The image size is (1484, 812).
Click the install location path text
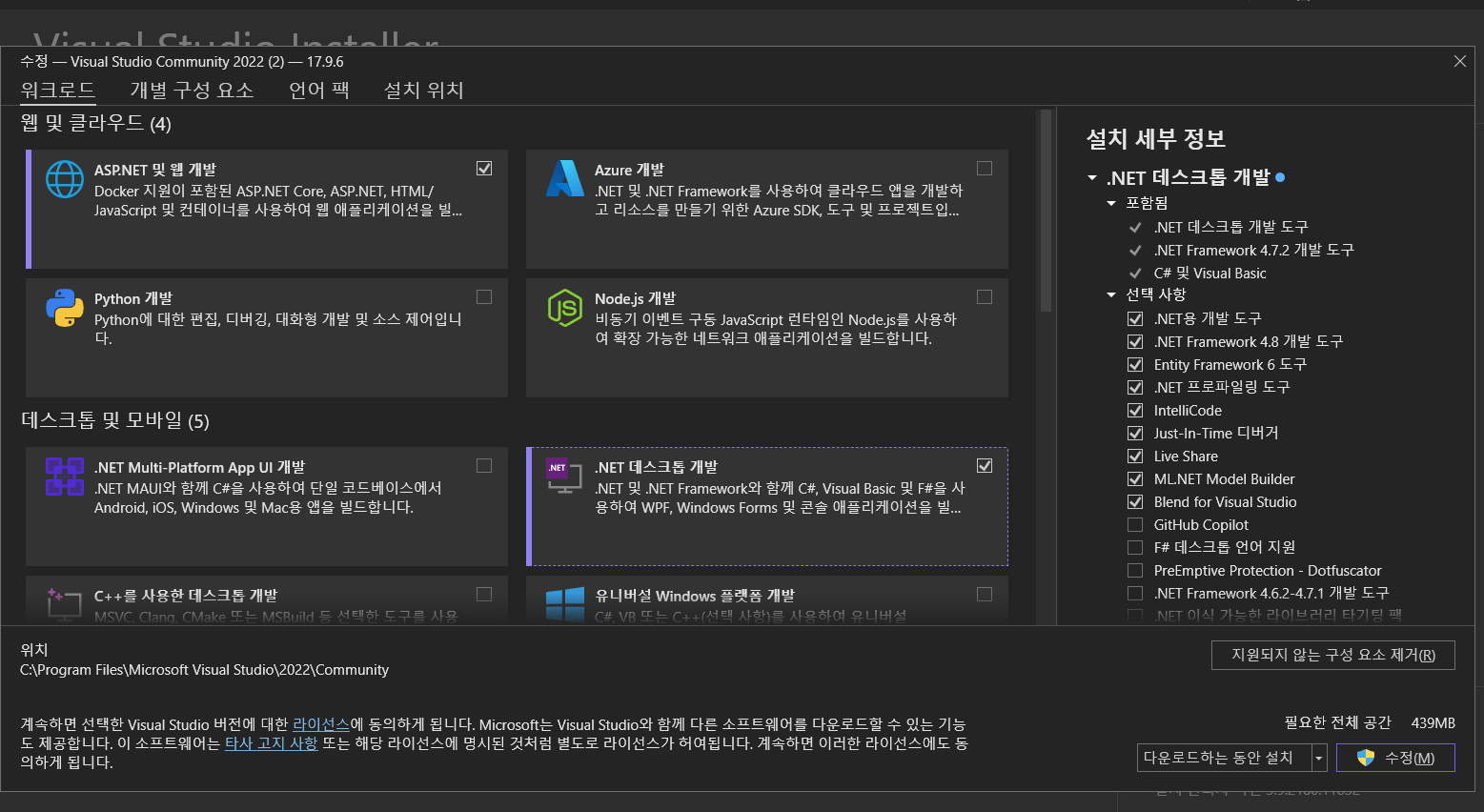pos(204,670)
